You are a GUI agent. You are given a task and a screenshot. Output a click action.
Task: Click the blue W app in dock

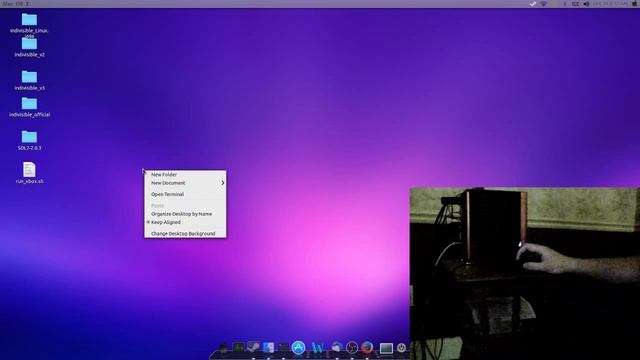pyautogui.click(x=317, y=348)
